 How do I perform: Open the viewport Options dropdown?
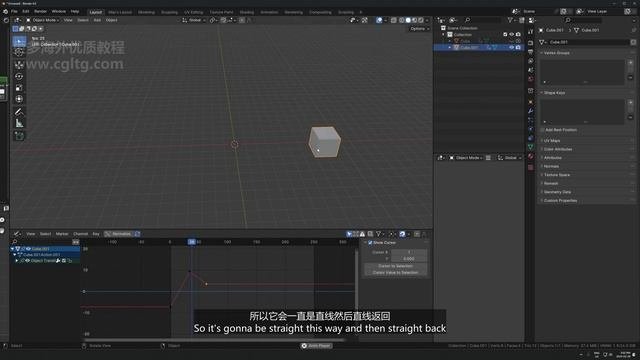tap(419, 29)
